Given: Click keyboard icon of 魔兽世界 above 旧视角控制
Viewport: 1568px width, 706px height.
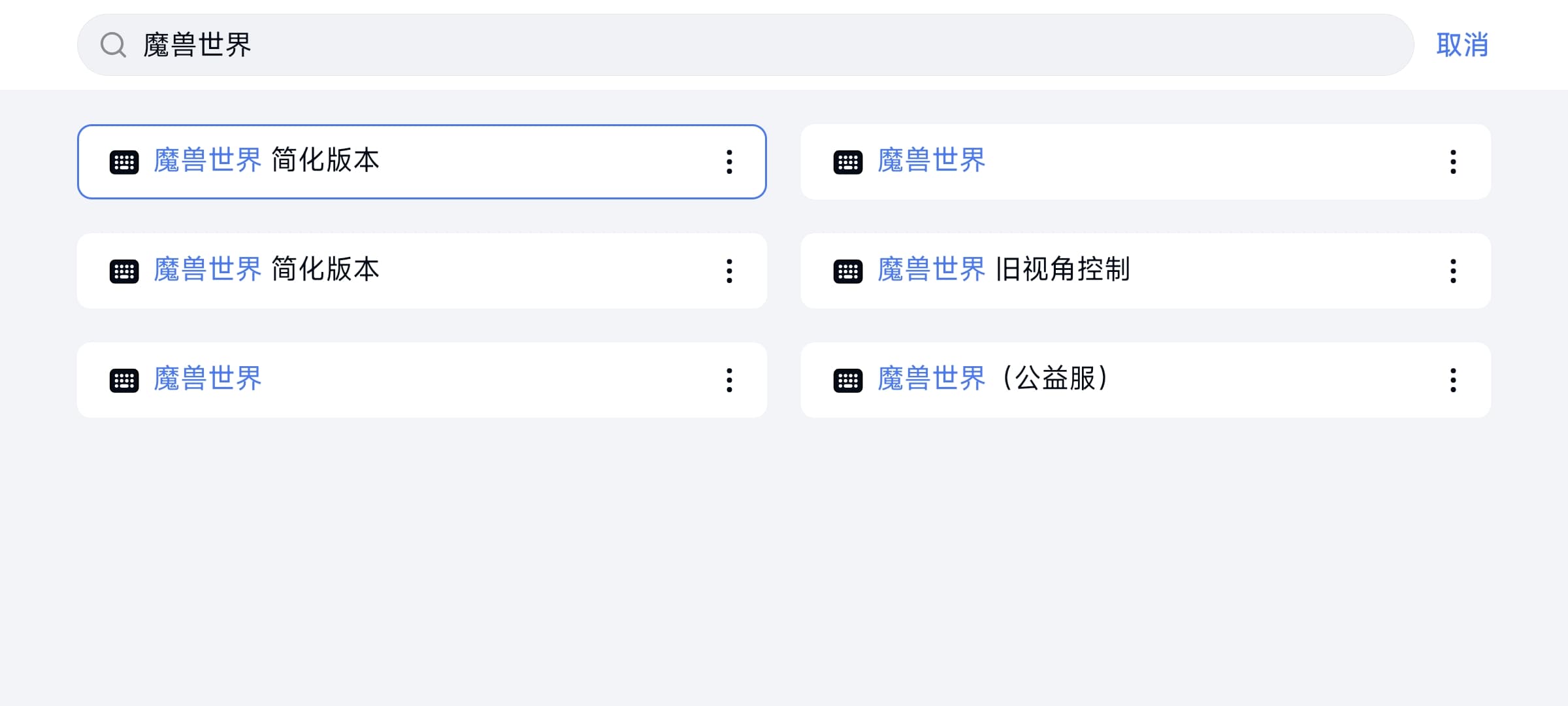Looking at the screenshot, I should point(848,162).
